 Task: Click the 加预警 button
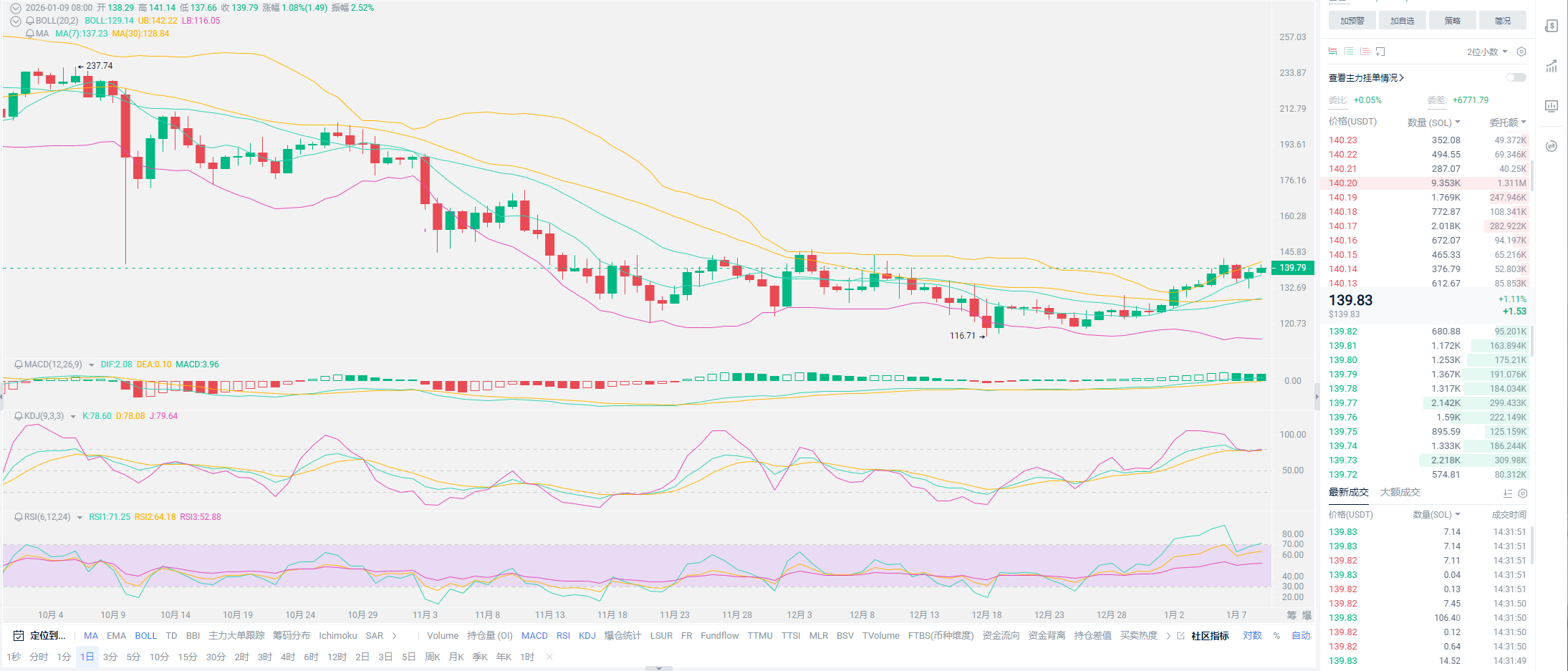pyautogui.click(x=1352, y=21)
